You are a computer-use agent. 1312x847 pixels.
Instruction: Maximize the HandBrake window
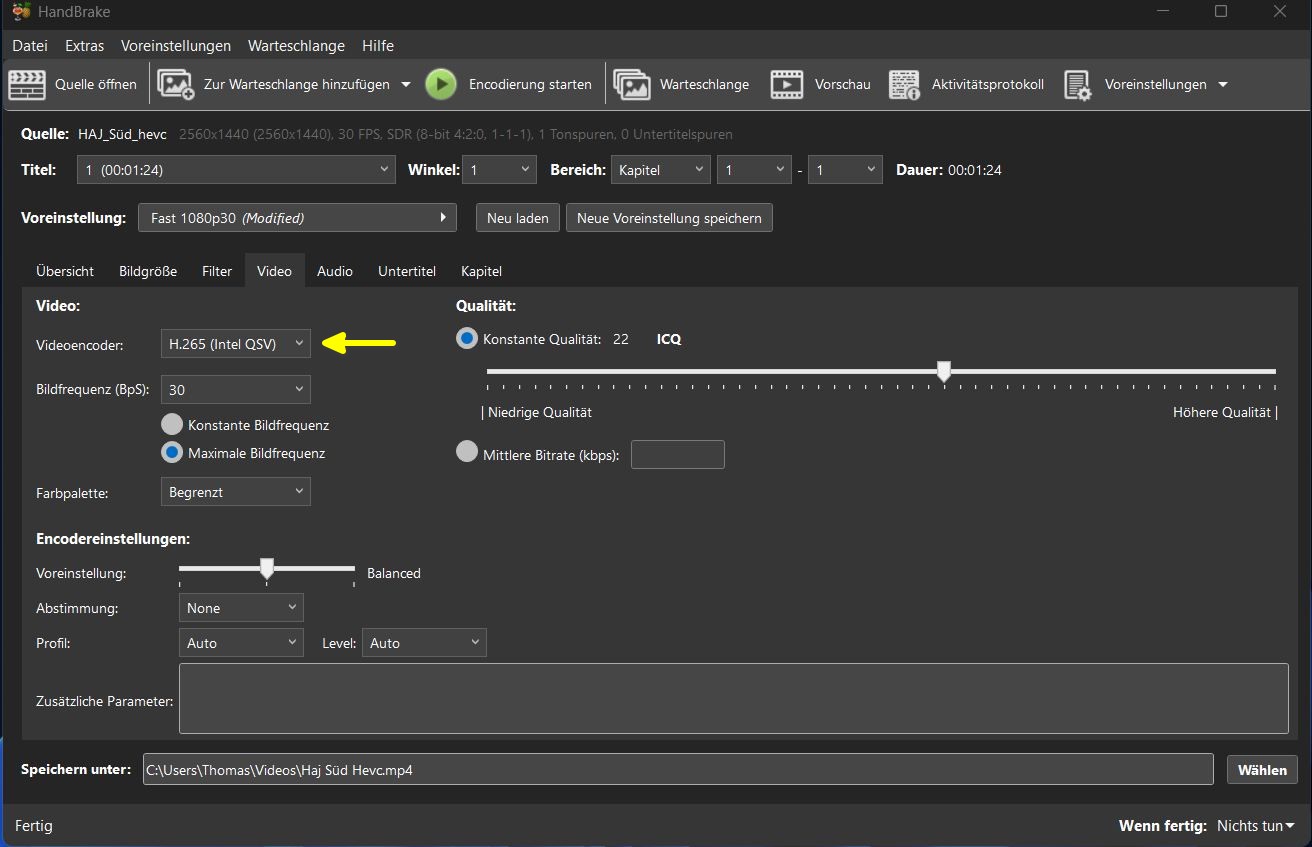[1221, 12]
